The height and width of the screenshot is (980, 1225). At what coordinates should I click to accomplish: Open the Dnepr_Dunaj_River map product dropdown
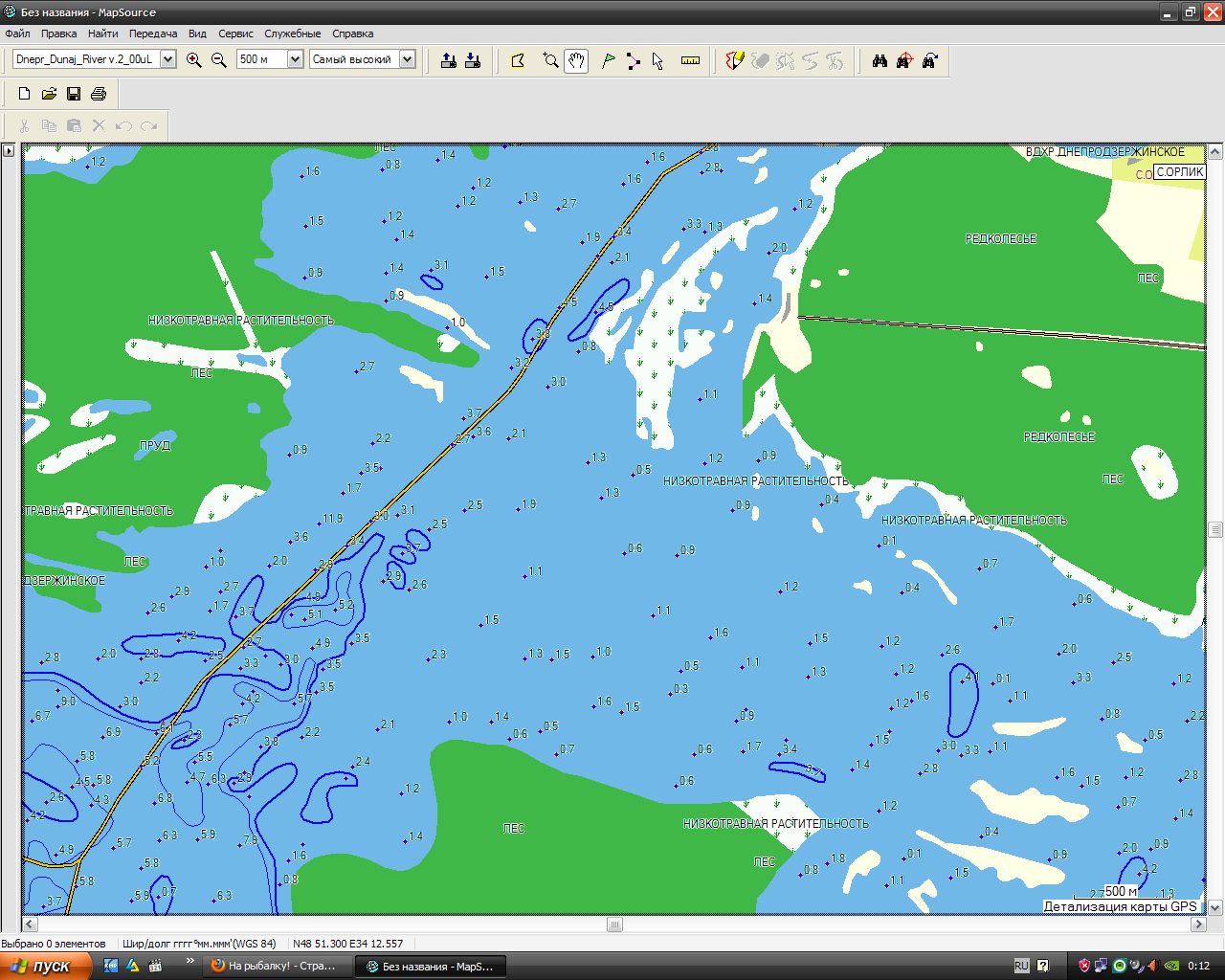click(x=168, y=59)
